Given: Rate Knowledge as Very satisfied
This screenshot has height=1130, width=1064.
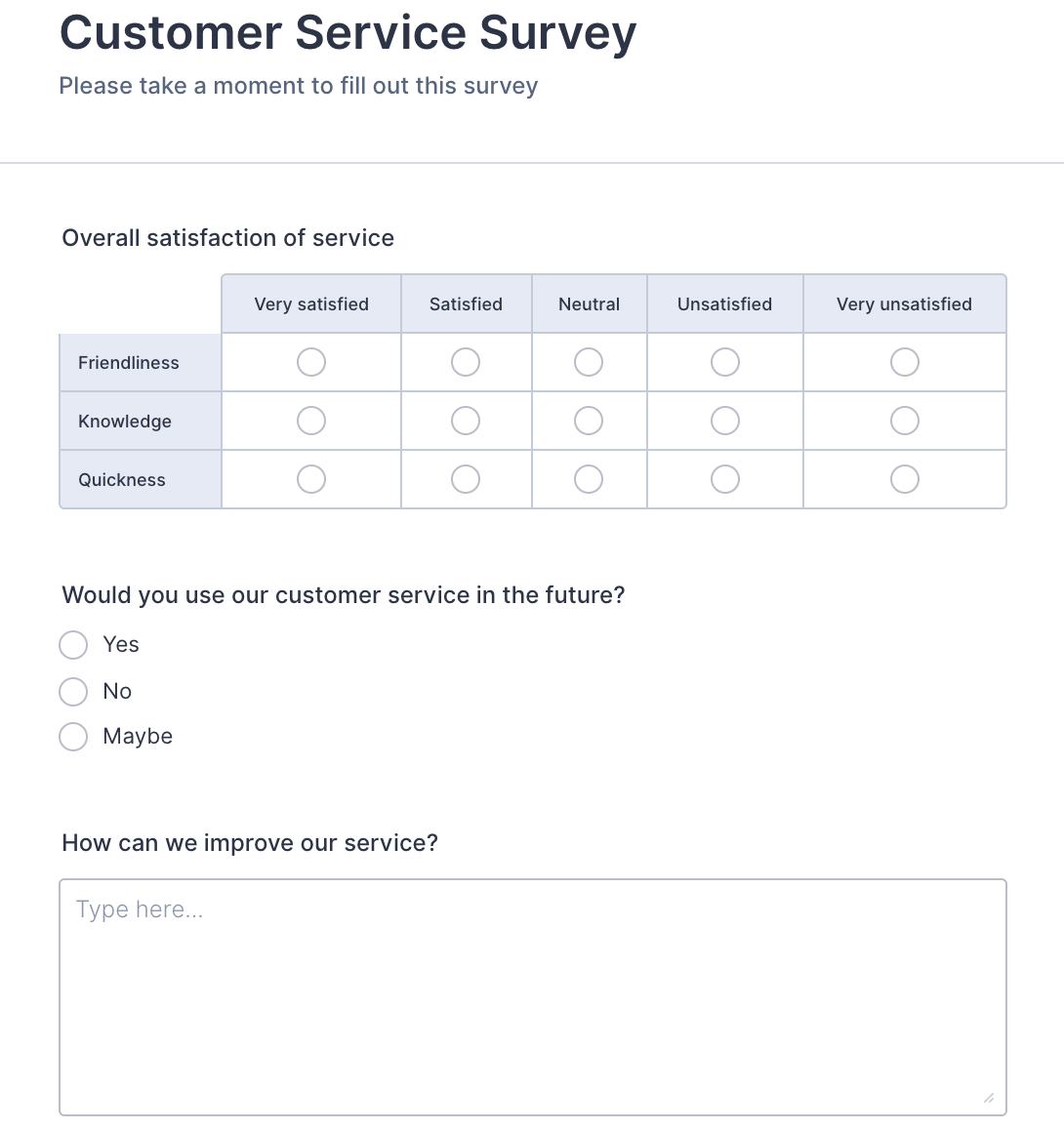Looking at the screenshot, I should [x=311, y=421].
